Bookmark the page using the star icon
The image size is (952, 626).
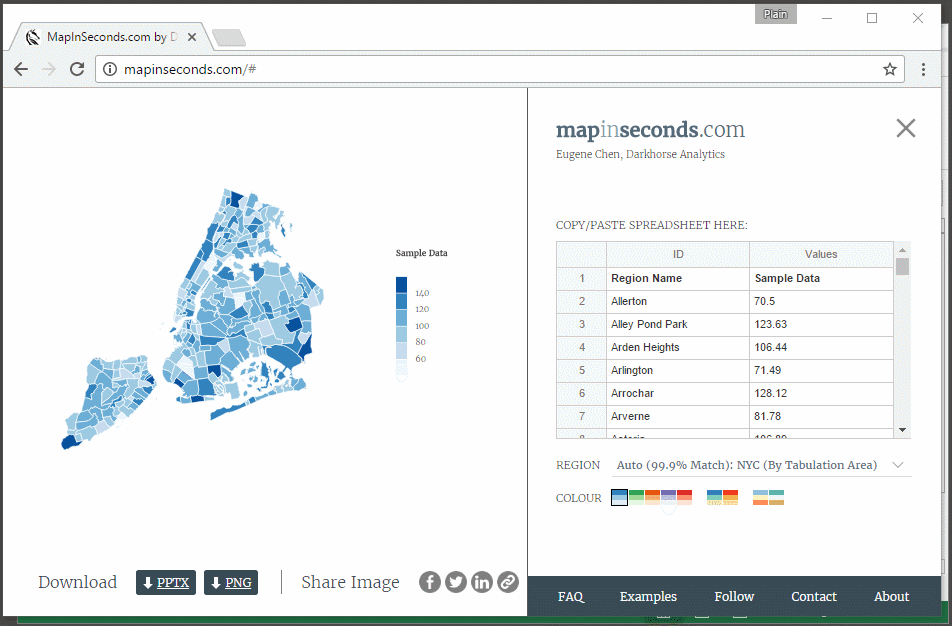[890, 69]
